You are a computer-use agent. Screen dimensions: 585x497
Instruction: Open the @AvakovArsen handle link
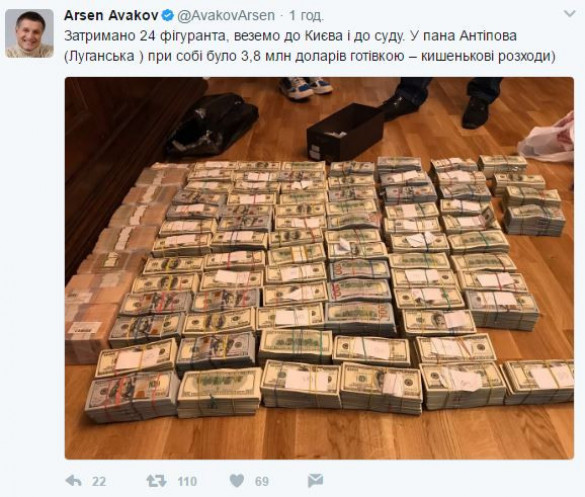pyautogui.click(x=226, y=15)
